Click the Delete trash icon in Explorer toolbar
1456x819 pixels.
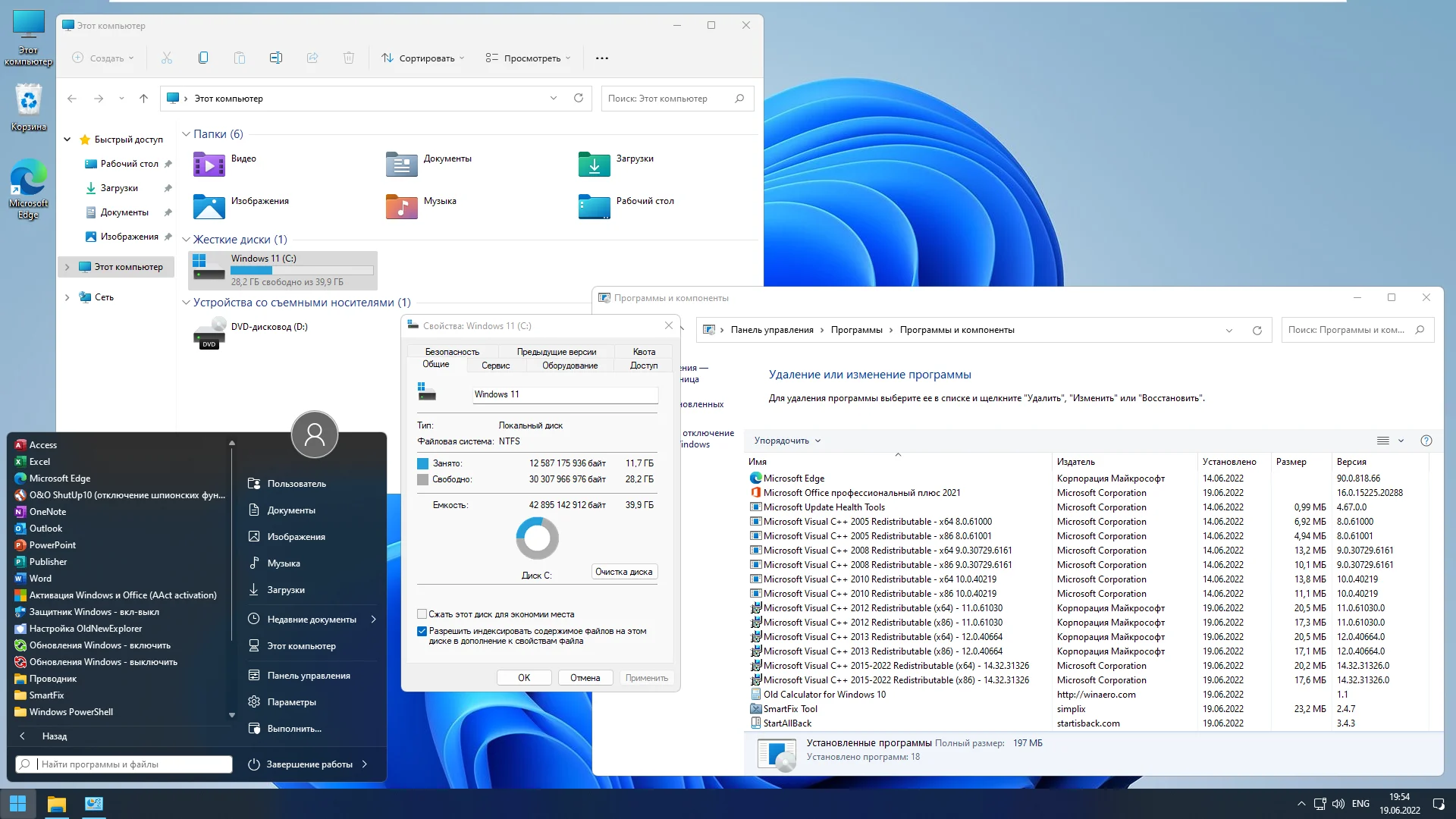click(x=349, y=58)
